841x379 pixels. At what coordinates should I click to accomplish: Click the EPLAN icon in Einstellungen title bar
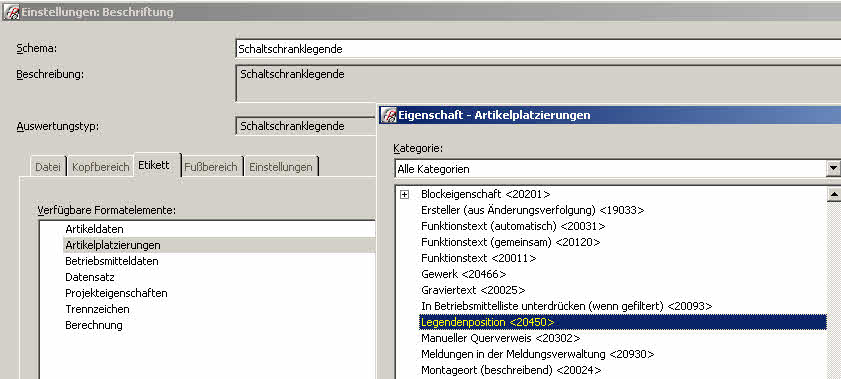click(11, 12)
